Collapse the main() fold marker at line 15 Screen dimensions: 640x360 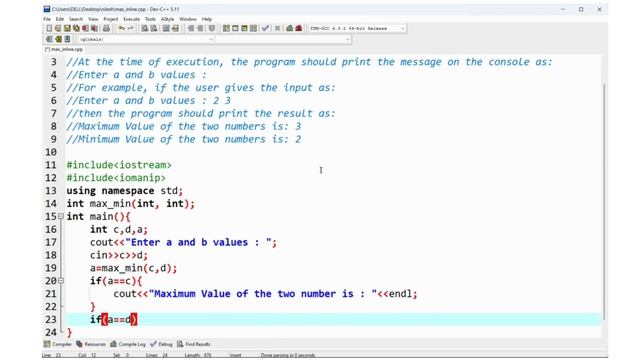[61, 216]
